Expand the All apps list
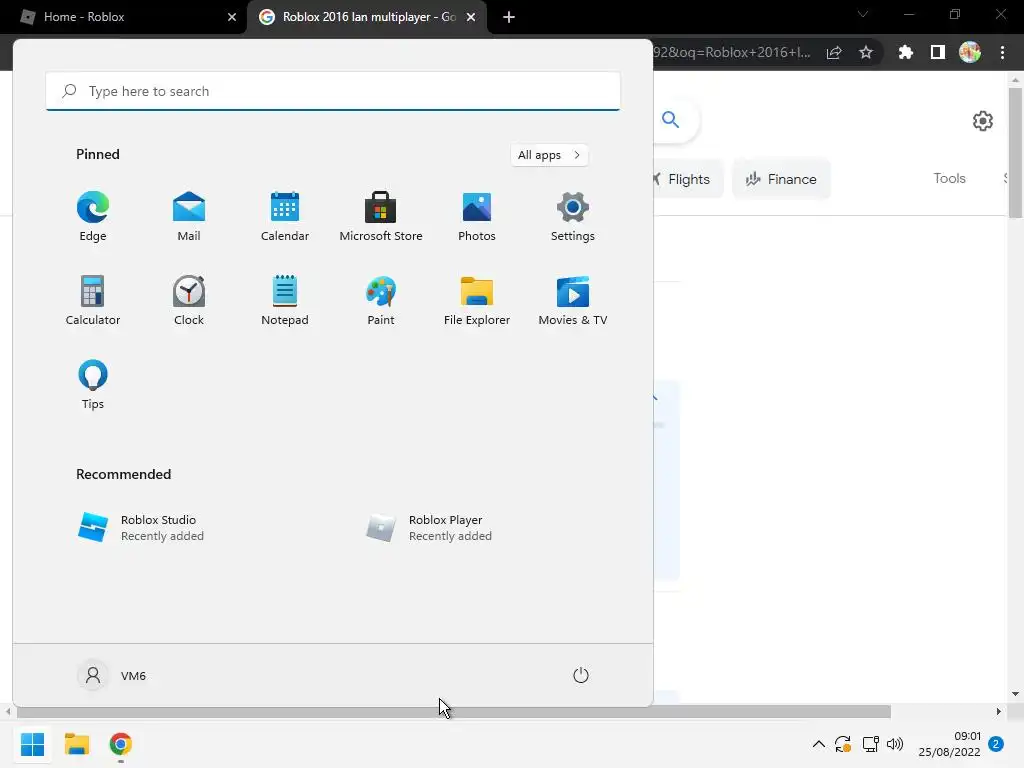Image resolution: width=1024 pixels, height=768 pixels. 549,155
